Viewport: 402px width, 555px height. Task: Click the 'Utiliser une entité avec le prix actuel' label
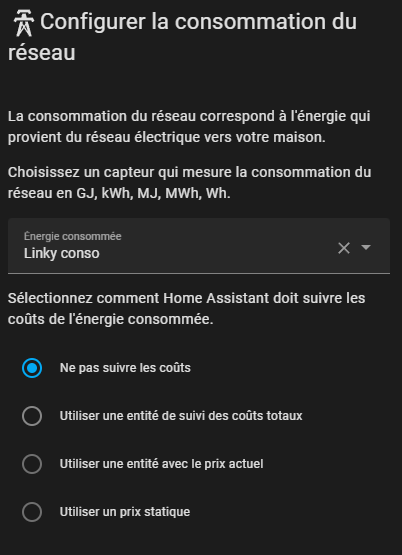pos(161,464)
